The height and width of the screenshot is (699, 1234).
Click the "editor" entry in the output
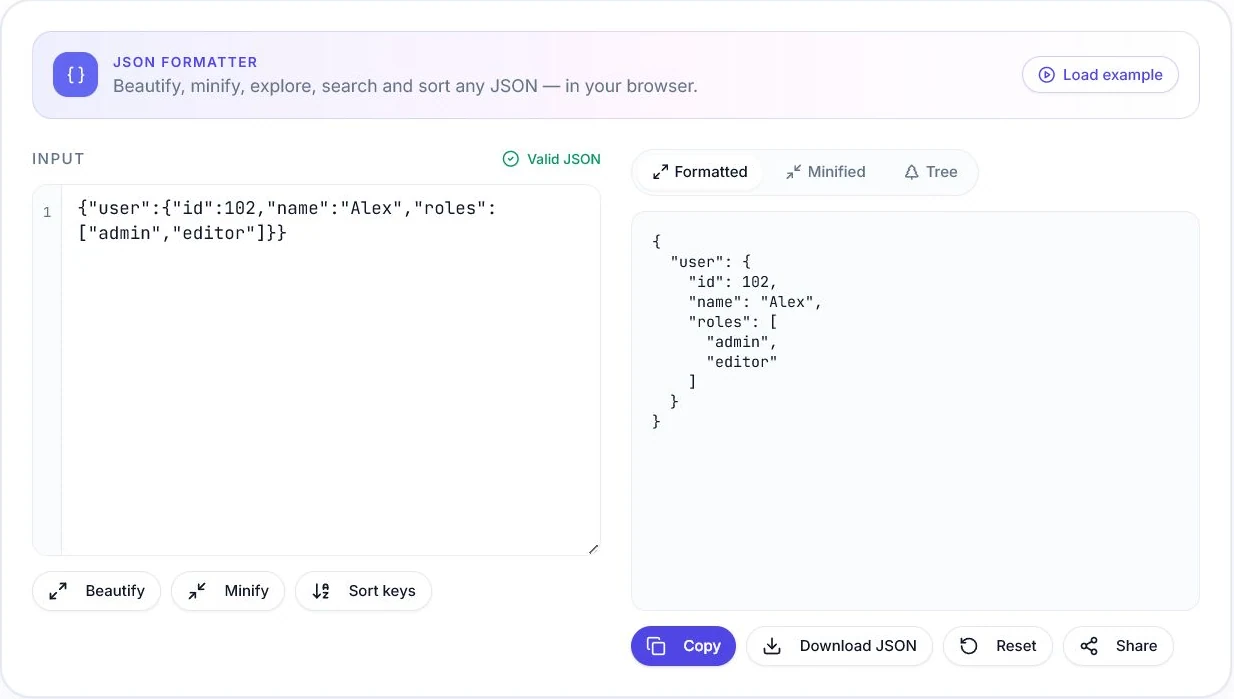coord(742,362)
